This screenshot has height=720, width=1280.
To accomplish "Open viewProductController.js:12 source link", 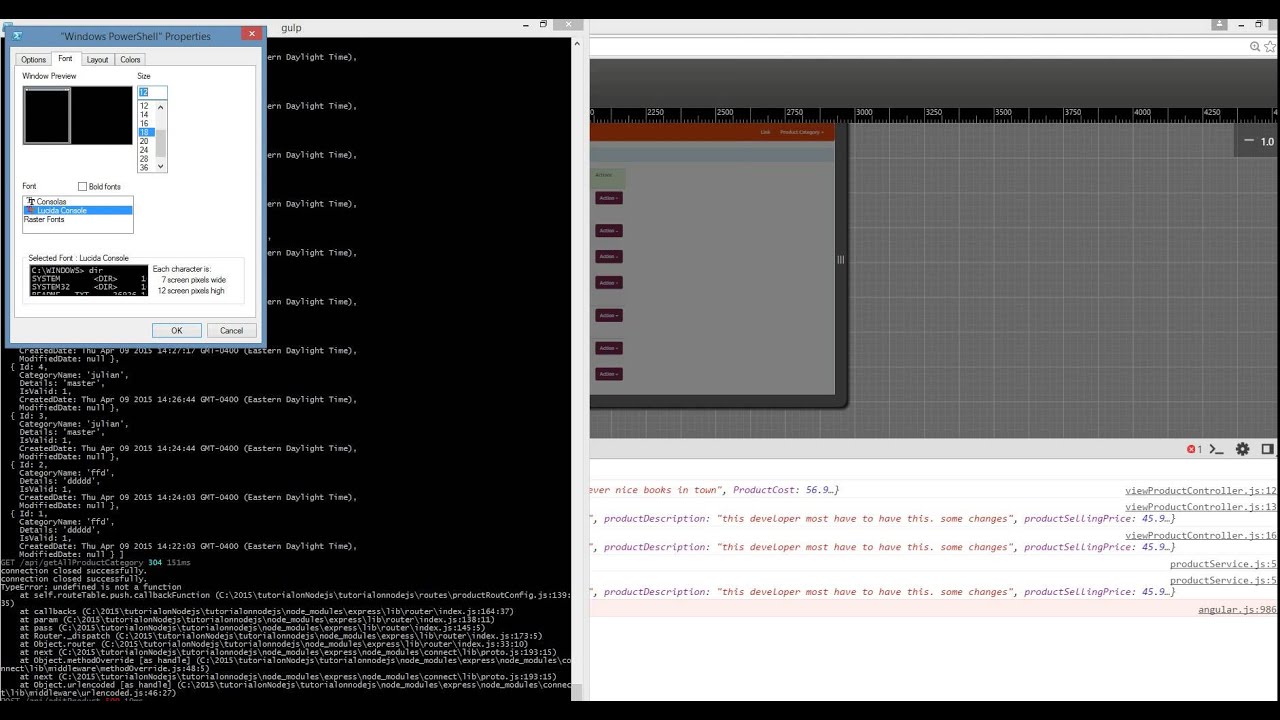I will pyautogui.click(x=1201, y=491).
